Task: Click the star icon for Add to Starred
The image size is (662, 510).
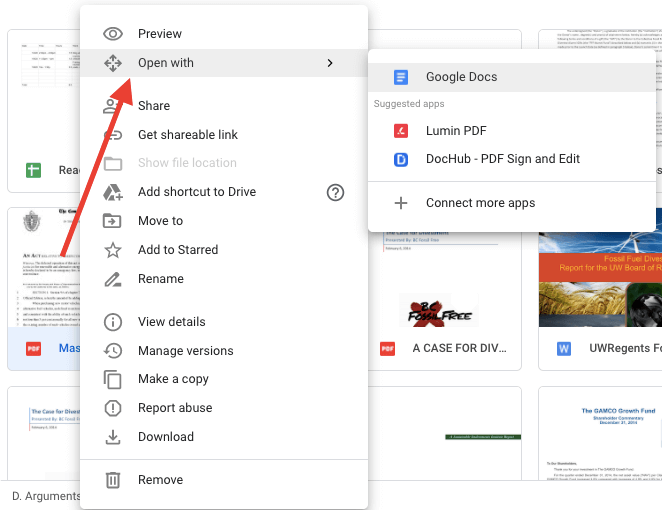Action: pyautogui.click(x=114, y=250)
